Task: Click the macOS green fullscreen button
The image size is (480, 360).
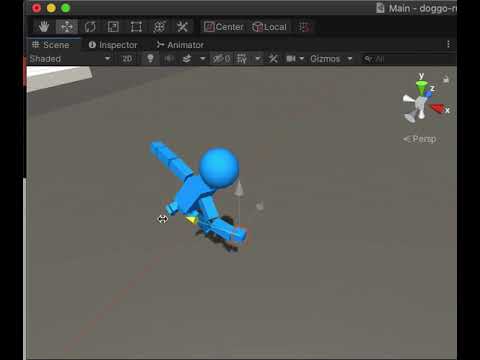Action: [66, 8]
